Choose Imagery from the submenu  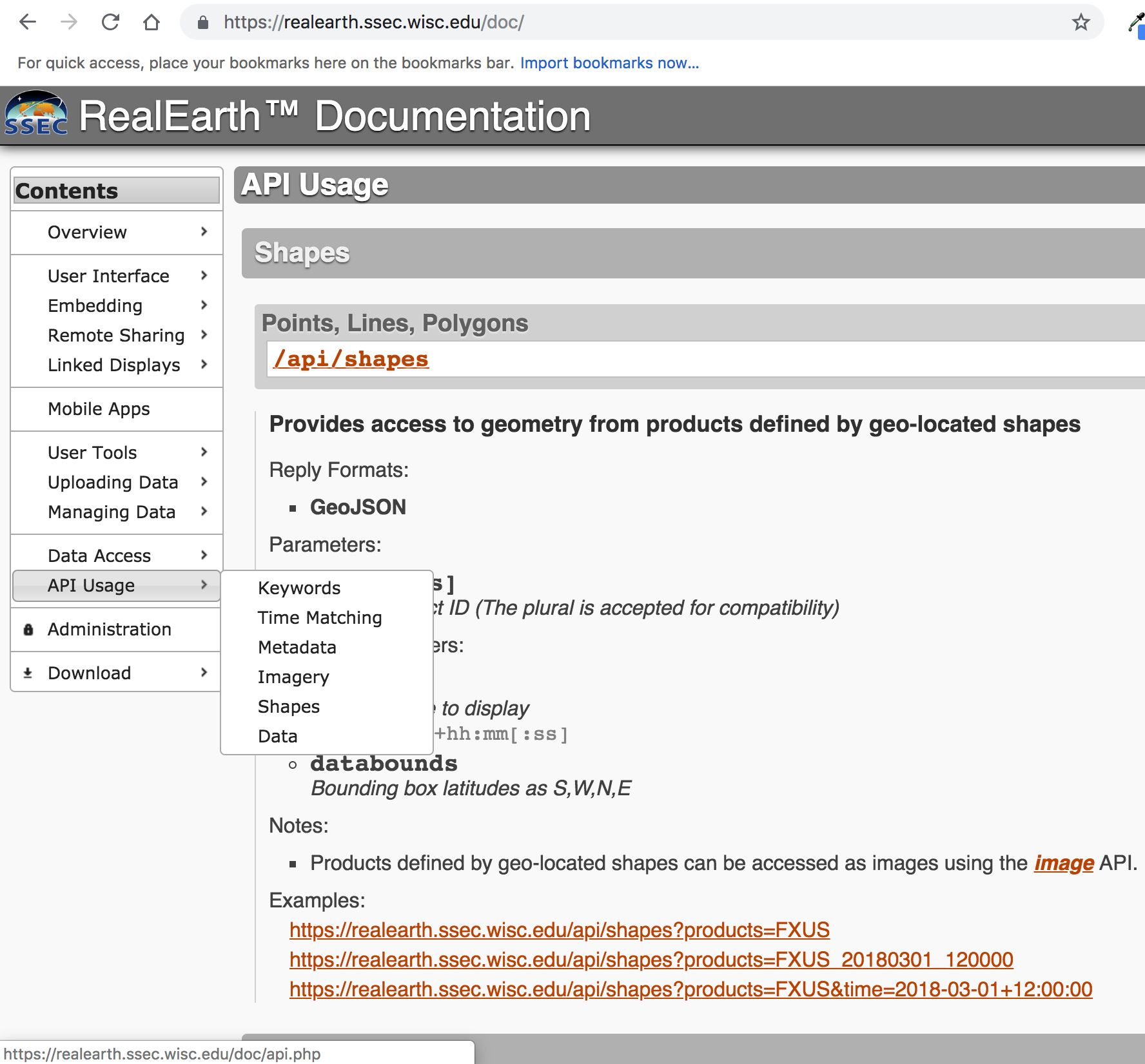[x=327, y=677]
